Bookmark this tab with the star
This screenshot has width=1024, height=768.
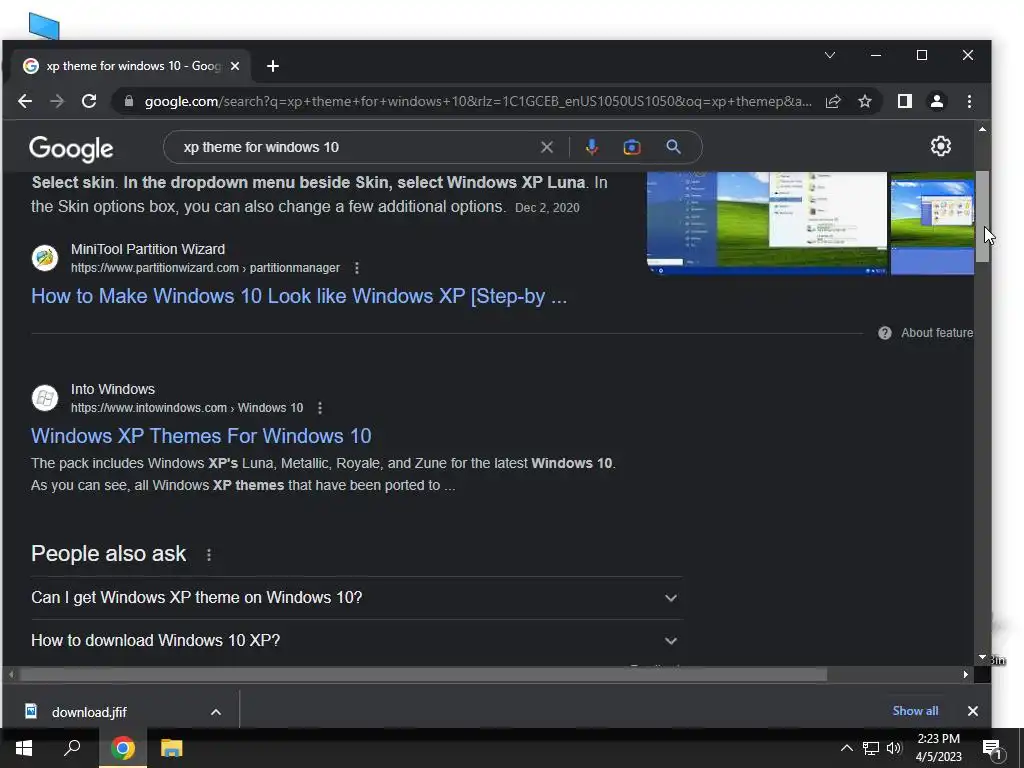coord(865,101)
